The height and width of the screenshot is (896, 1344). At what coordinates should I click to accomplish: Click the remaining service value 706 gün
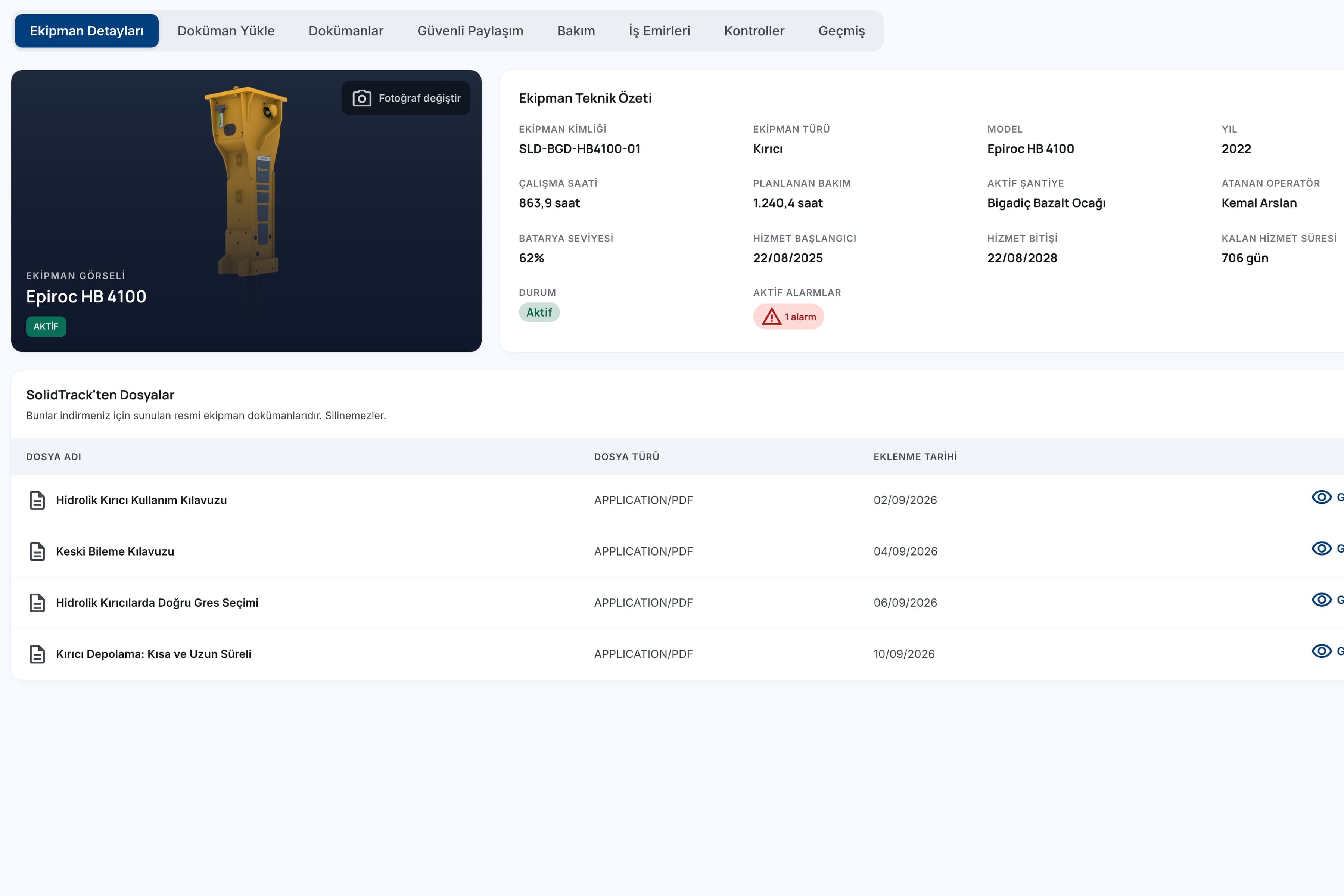1245,258
